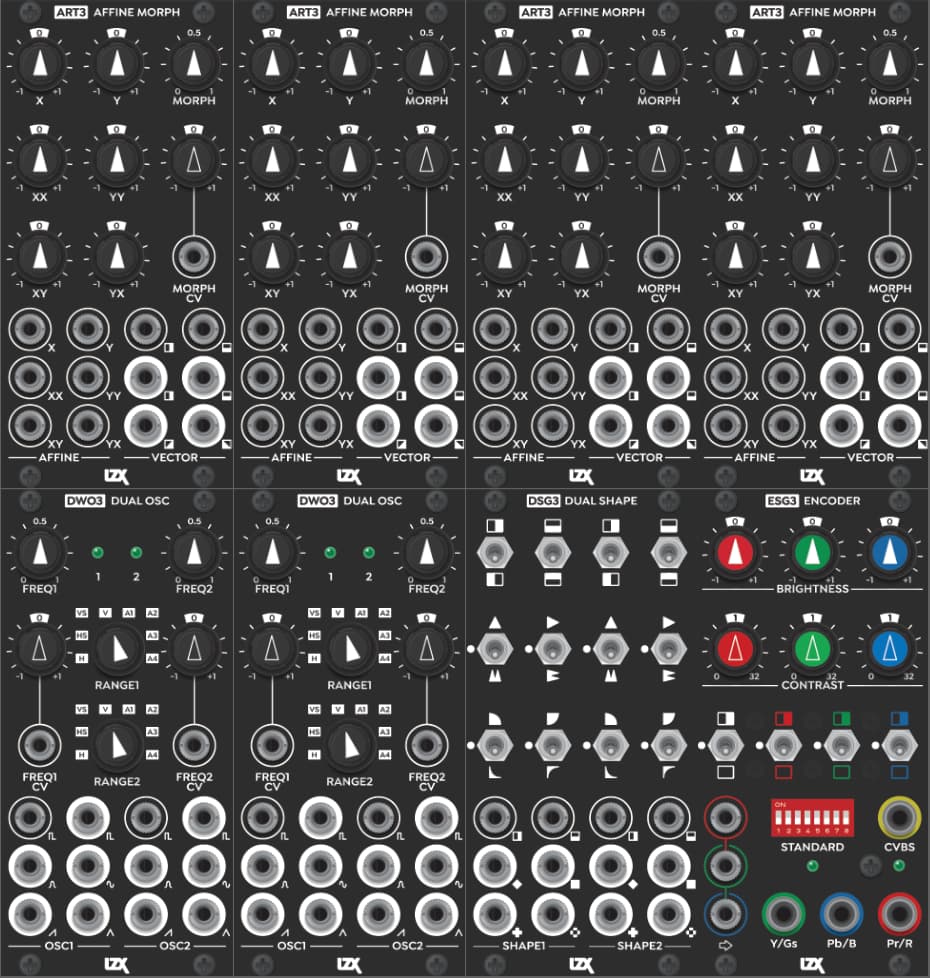
Task: Flip the leftmost toggle in the DSG3 middle row
Action: [x=495, y=649]
